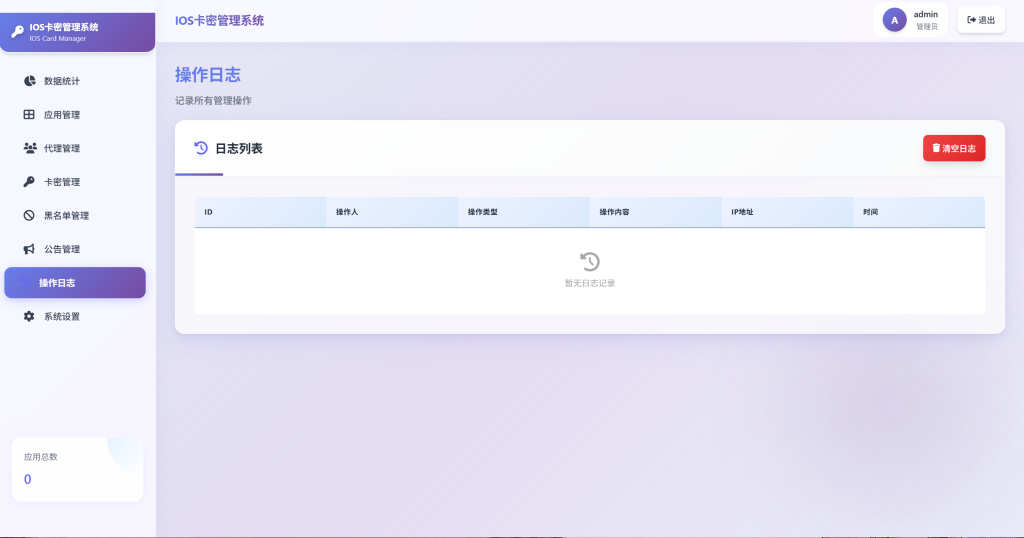
Task: Click the IP地址 column header
Action: tap(742, 212)
